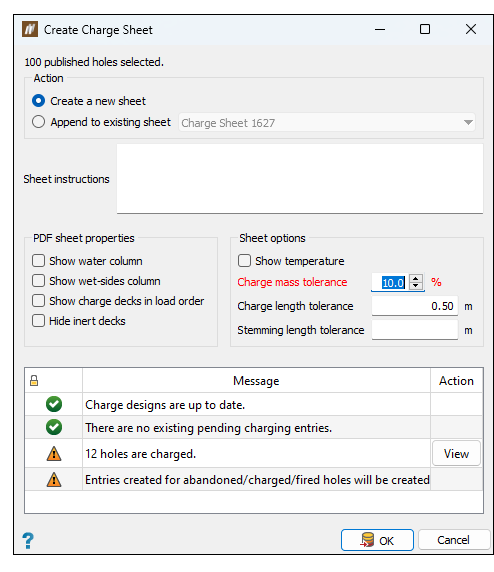Viewport: 494px width, 572px height.
Task: Click the lock icon in table header
Action: 34,380
